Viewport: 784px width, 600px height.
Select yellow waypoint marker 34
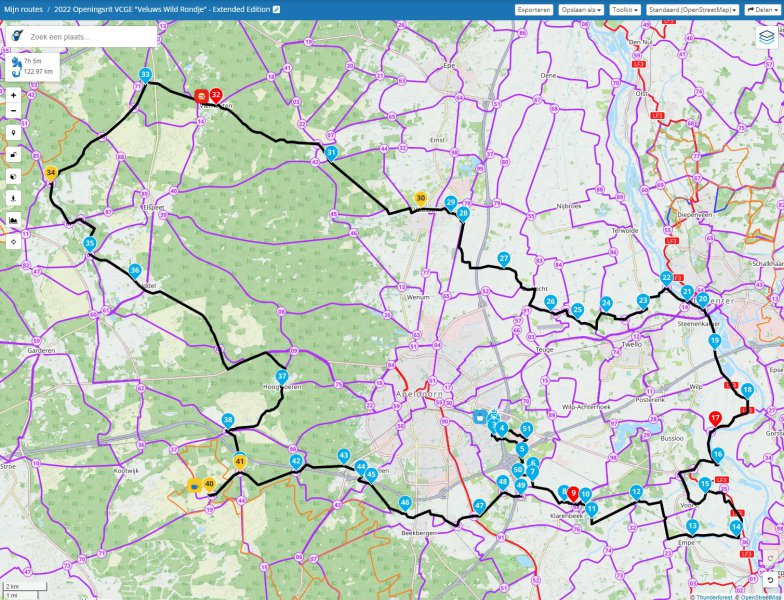51,173
